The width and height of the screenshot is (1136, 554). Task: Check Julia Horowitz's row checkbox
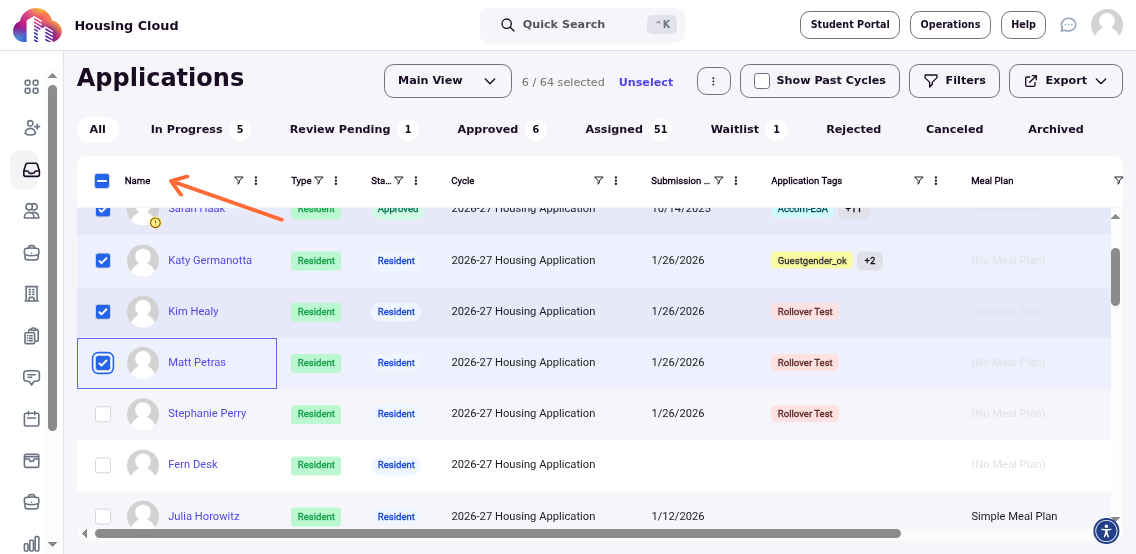coord(103,516)
